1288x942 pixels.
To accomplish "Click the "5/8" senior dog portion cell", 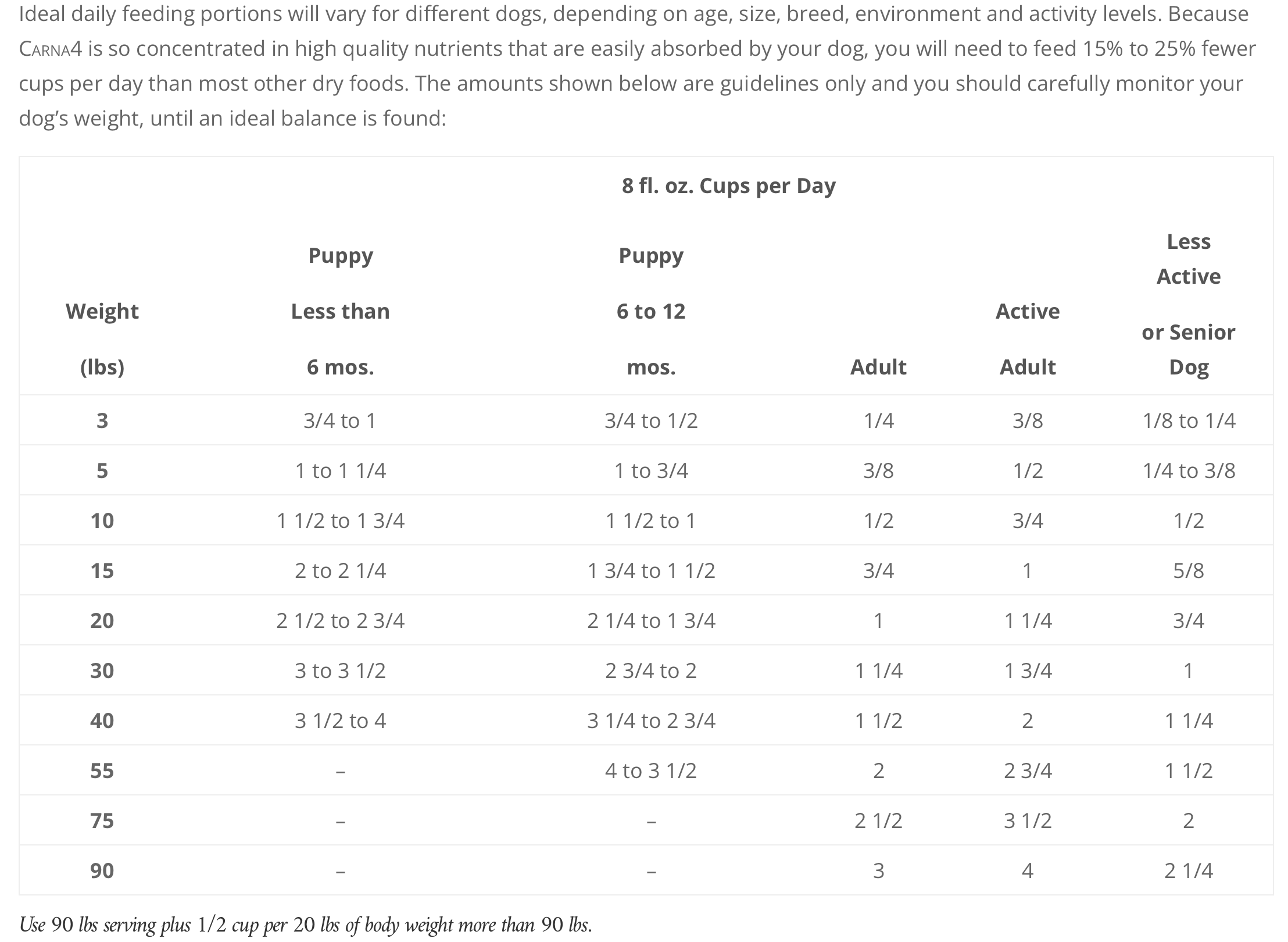I will [1188, 570].
